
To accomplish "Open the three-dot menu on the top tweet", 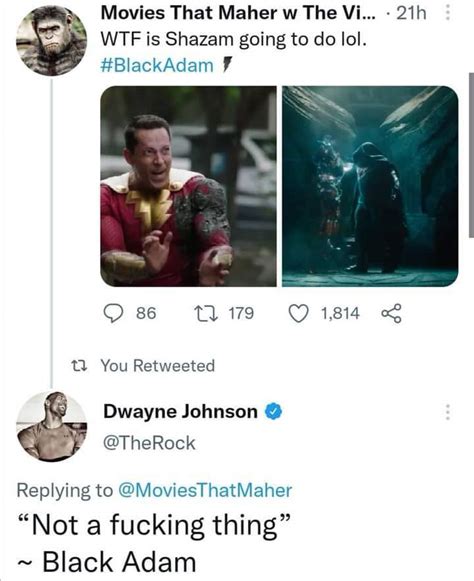I will [x=447, y=14].
